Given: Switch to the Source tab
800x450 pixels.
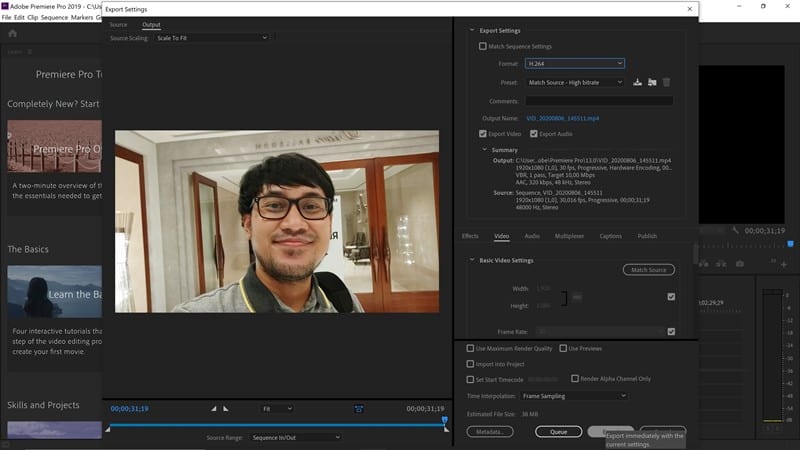Looking at the screenshot, I should tap(118, 24).
